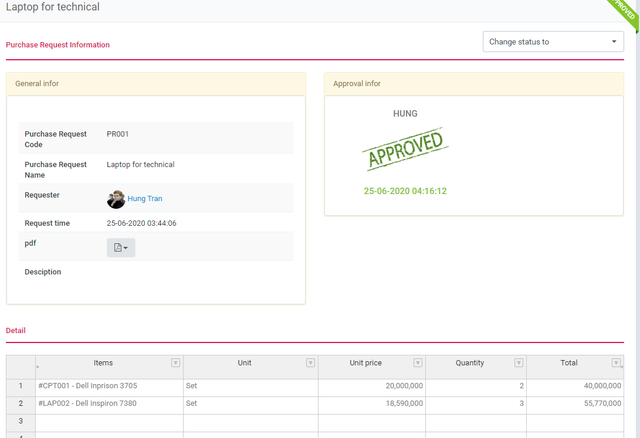The image size is (640, 438).
Task: Click the 55,770,000 total cell
Action: tap(575, 403)
